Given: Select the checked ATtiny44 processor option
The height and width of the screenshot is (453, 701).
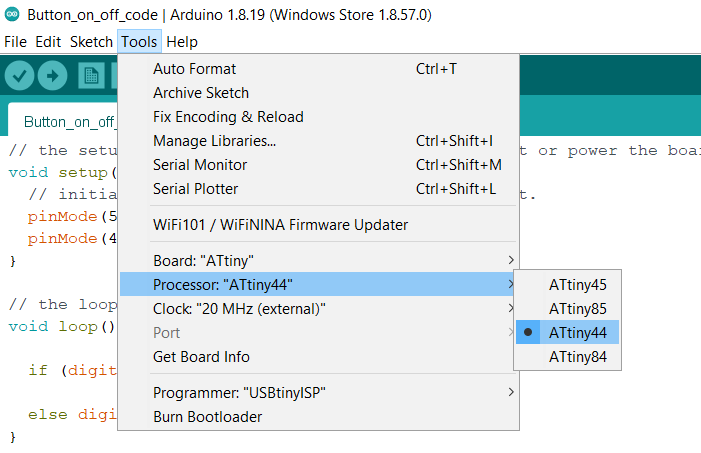Looking at the screenshot, I should tap(567, 332).
